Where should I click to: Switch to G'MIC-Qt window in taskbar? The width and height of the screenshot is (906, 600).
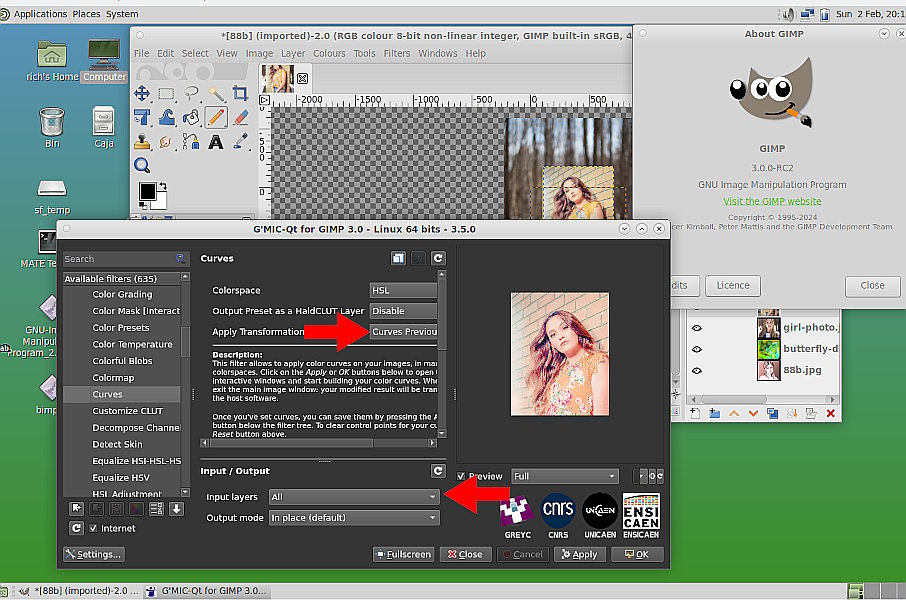click(x=208, y=591)
